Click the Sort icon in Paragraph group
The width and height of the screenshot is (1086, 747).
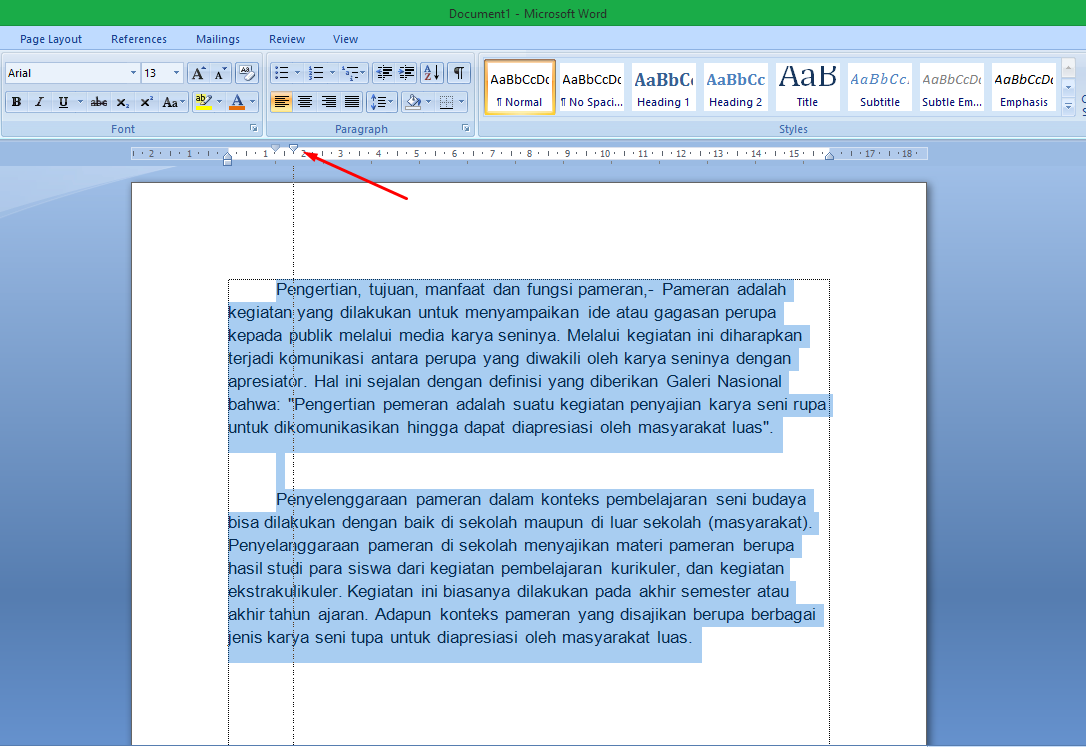click(431, 73)
